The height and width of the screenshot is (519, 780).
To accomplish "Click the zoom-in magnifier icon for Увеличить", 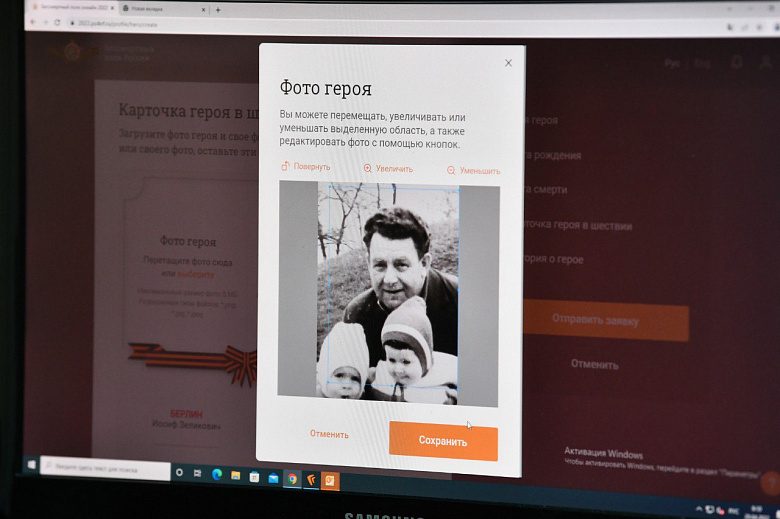I will click(367, 169).
